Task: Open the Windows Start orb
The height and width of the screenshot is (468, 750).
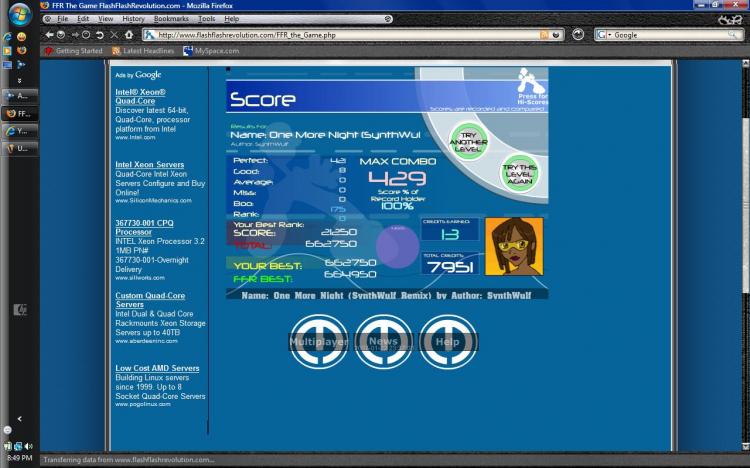Action: (x=20, y=14)
